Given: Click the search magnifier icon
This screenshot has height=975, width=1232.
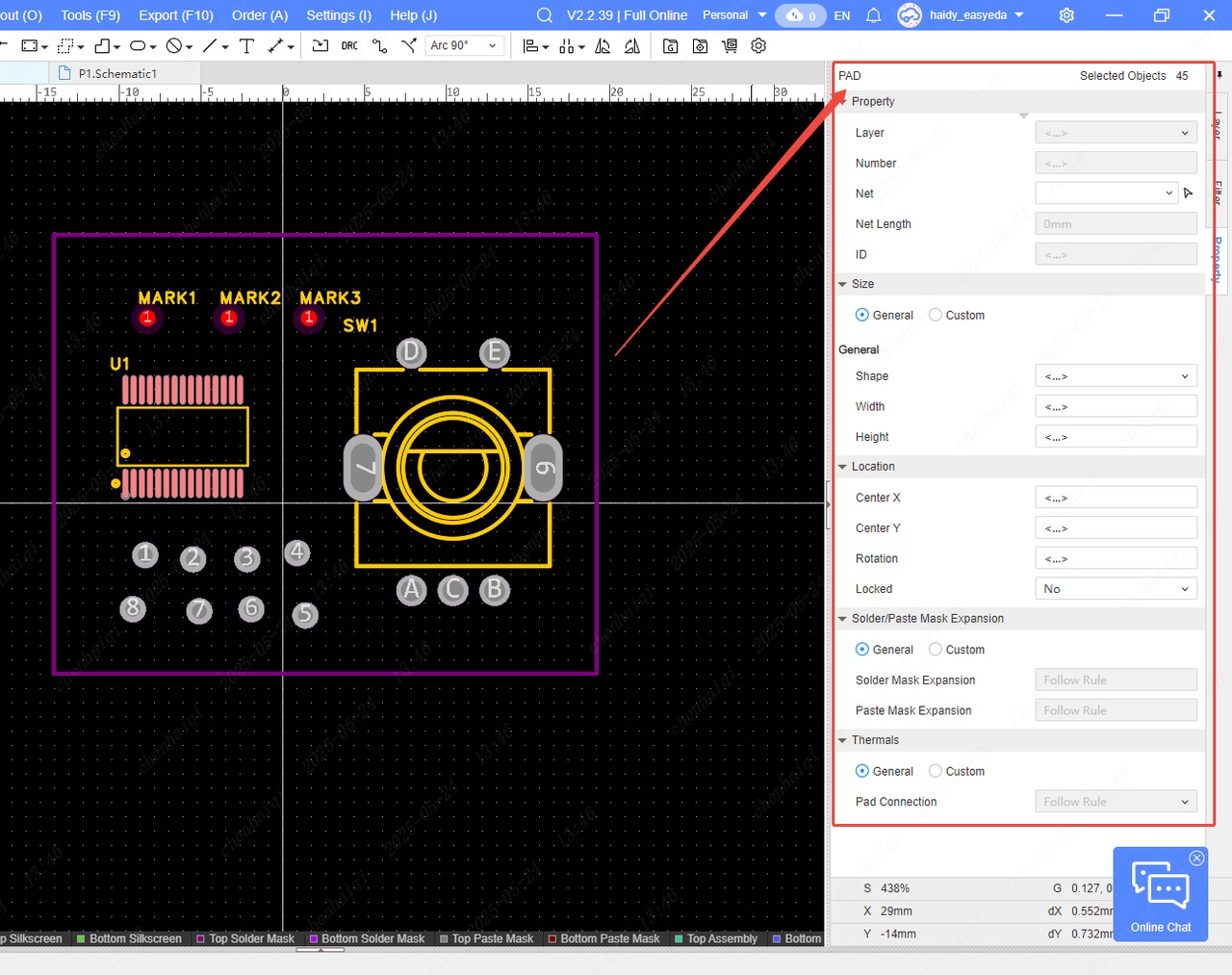Looking at the screenshot, I should tap(544, 15).
